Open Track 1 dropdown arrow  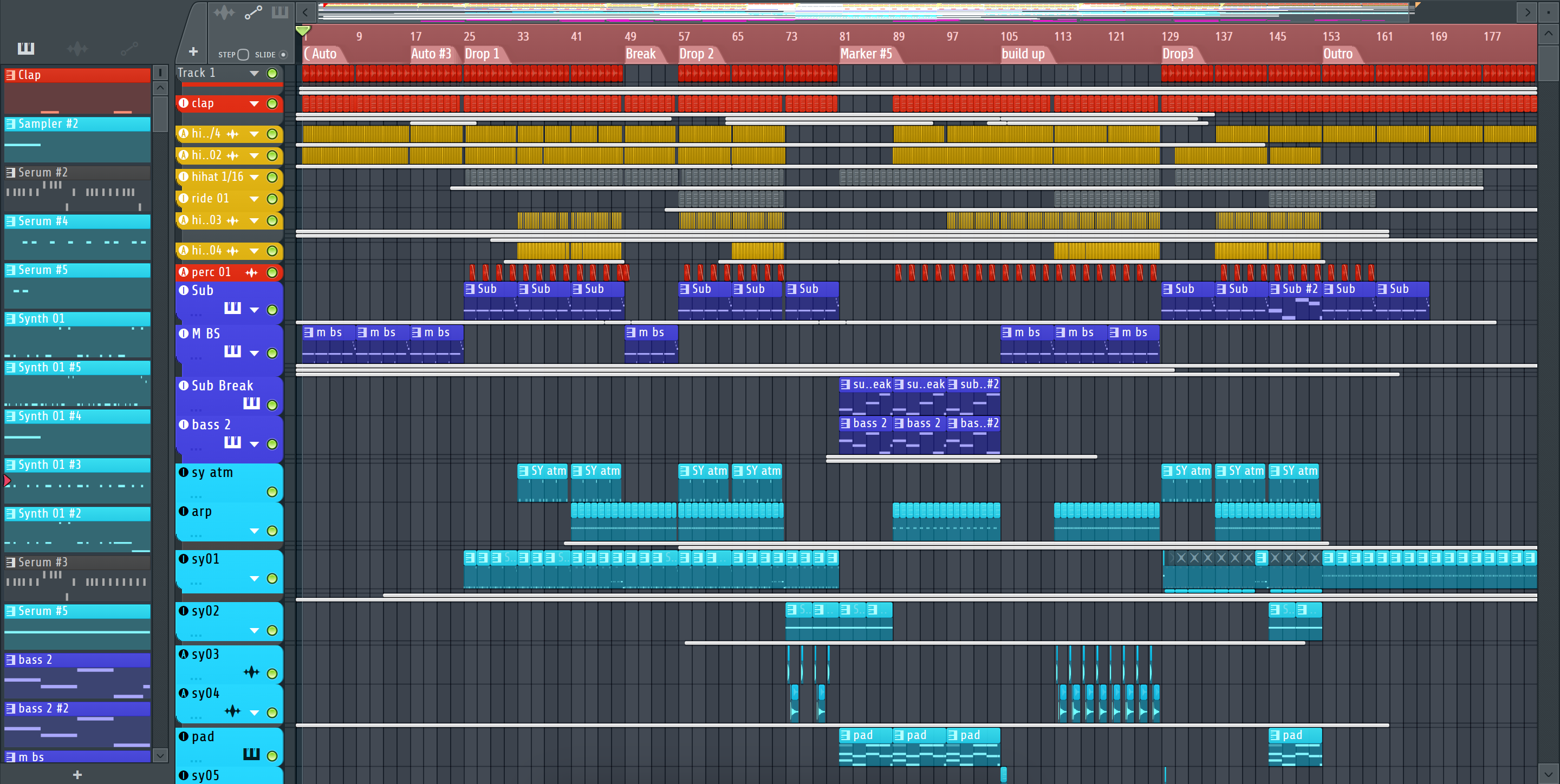[x=255, y=73]
